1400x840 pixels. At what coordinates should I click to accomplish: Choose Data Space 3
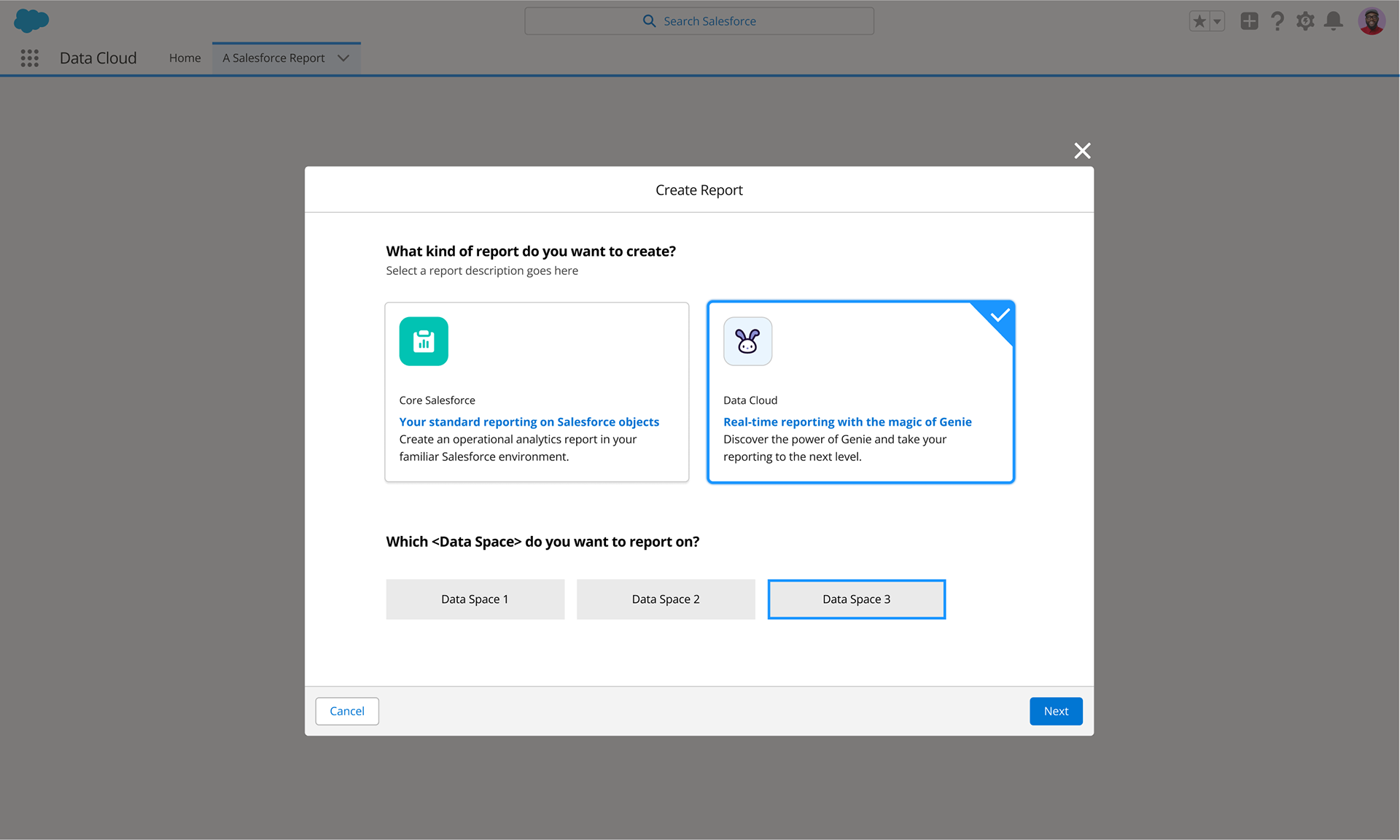[x=857, y=599]
